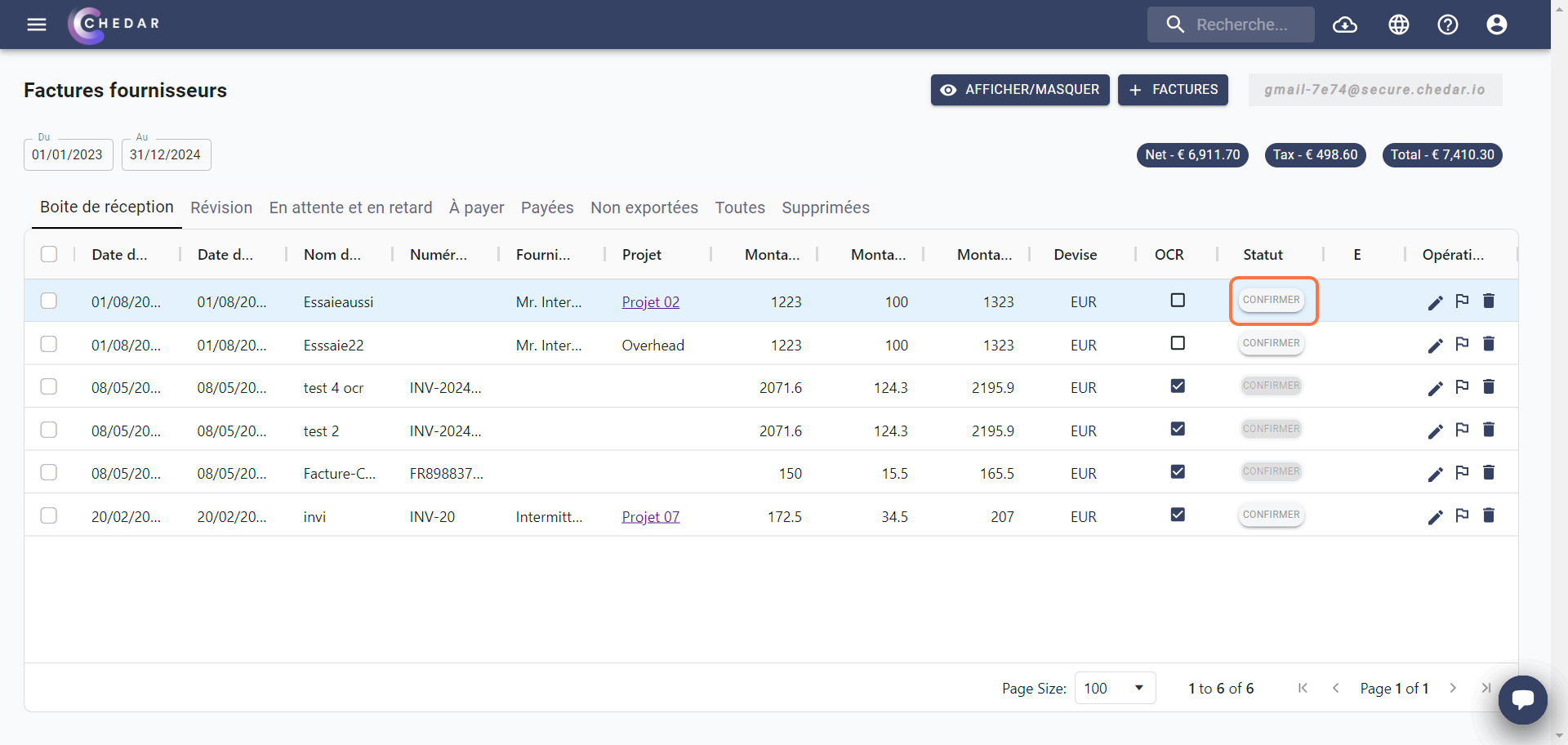
Task: Select the Essaieaussi row checkbox
Action: click(49, 301)
